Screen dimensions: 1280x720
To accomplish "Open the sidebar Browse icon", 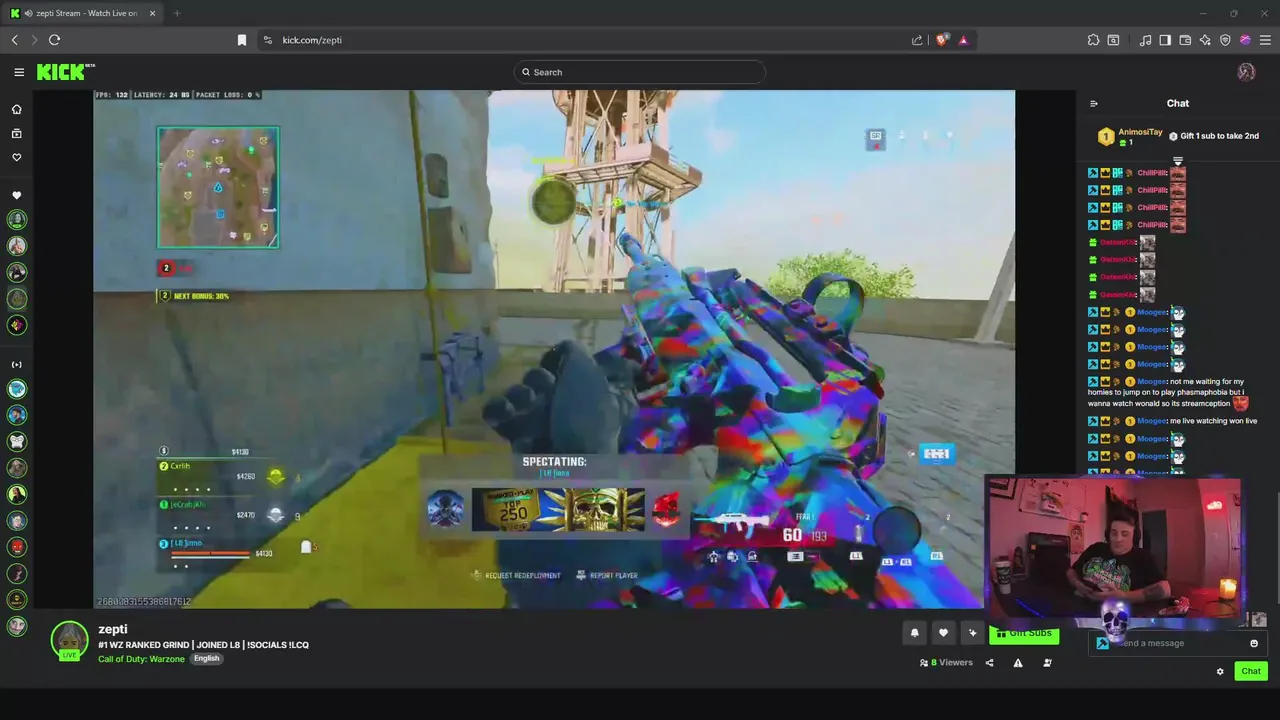I will pos(16,133).
